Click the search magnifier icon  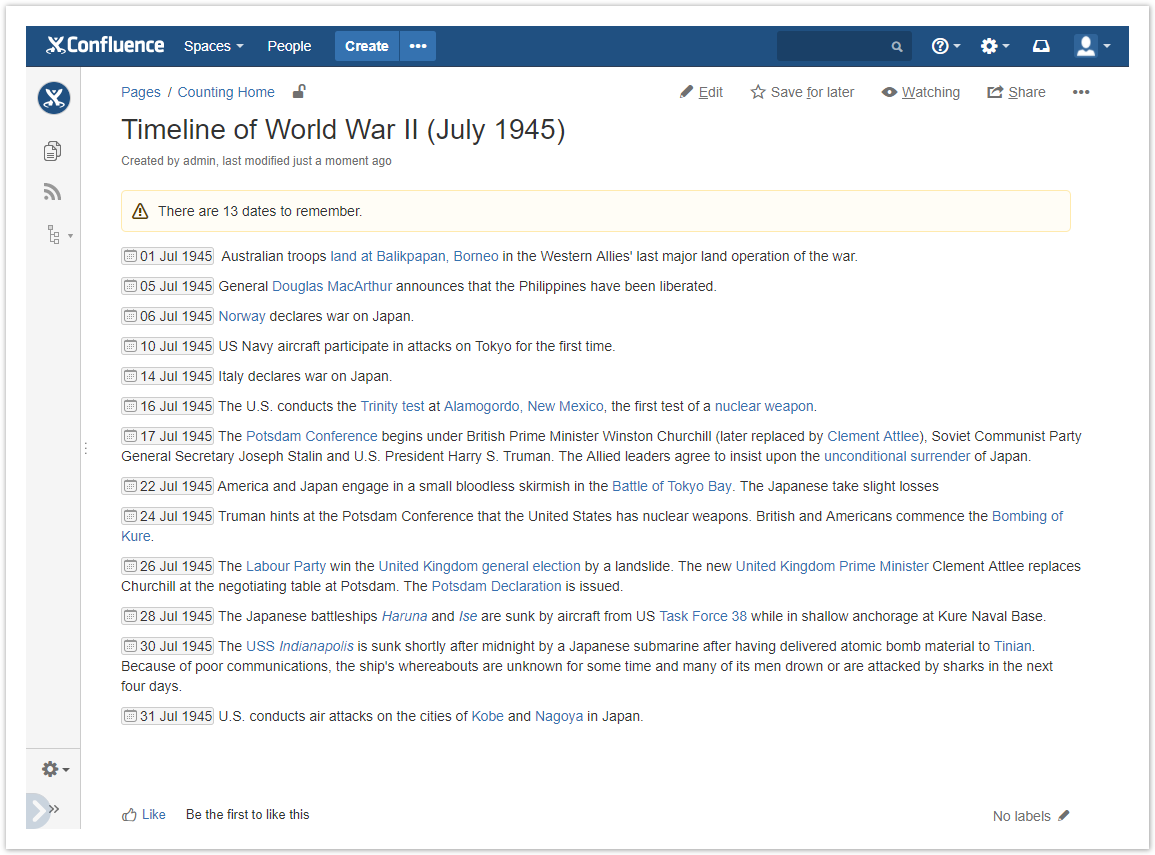(x=896, y=47)
